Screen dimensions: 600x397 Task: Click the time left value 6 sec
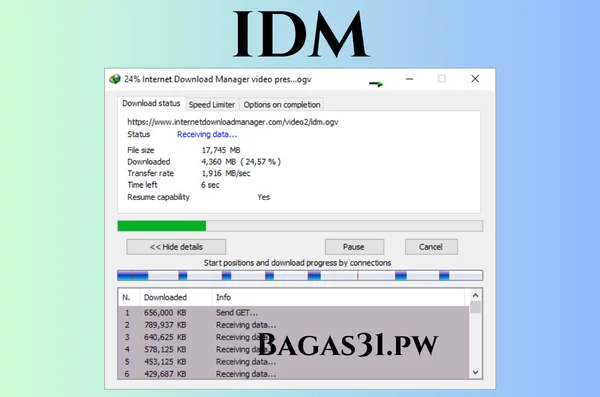click(x=210, y=185)
